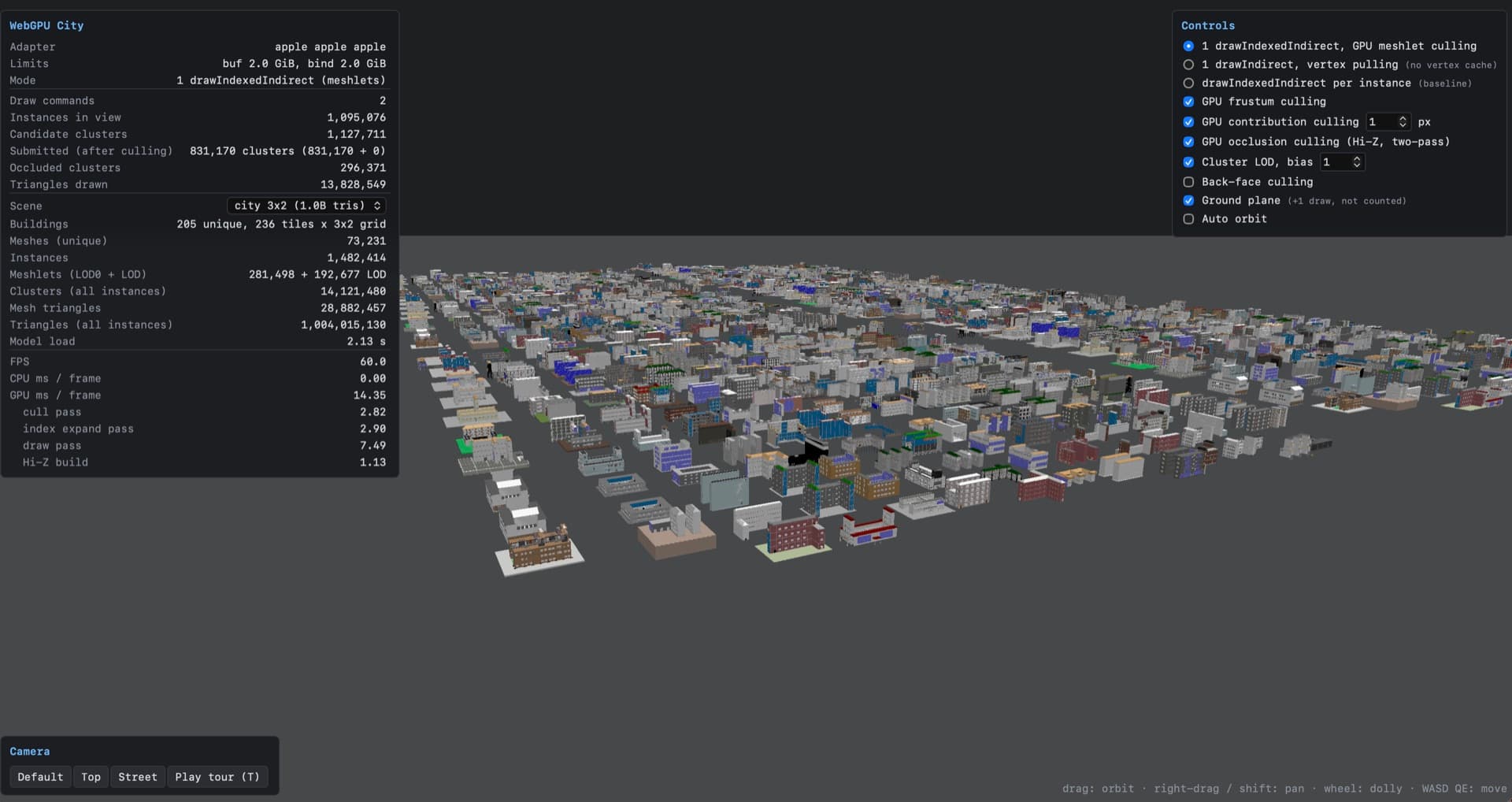The height and width of the screenshot is (802, 1512).
Task: Click the Default camera button
Action: 40,777
